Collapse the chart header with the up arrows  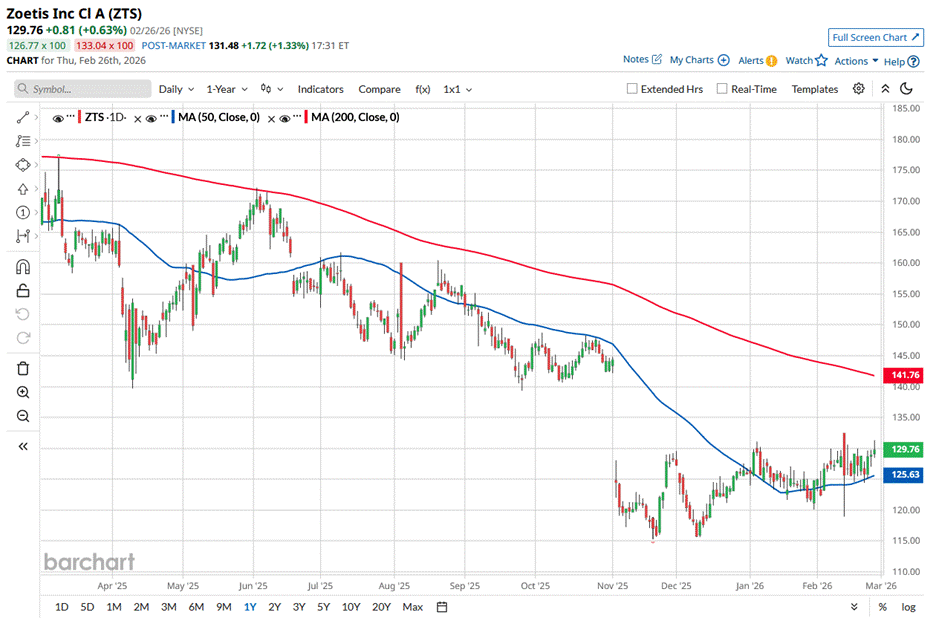(885, 88)
